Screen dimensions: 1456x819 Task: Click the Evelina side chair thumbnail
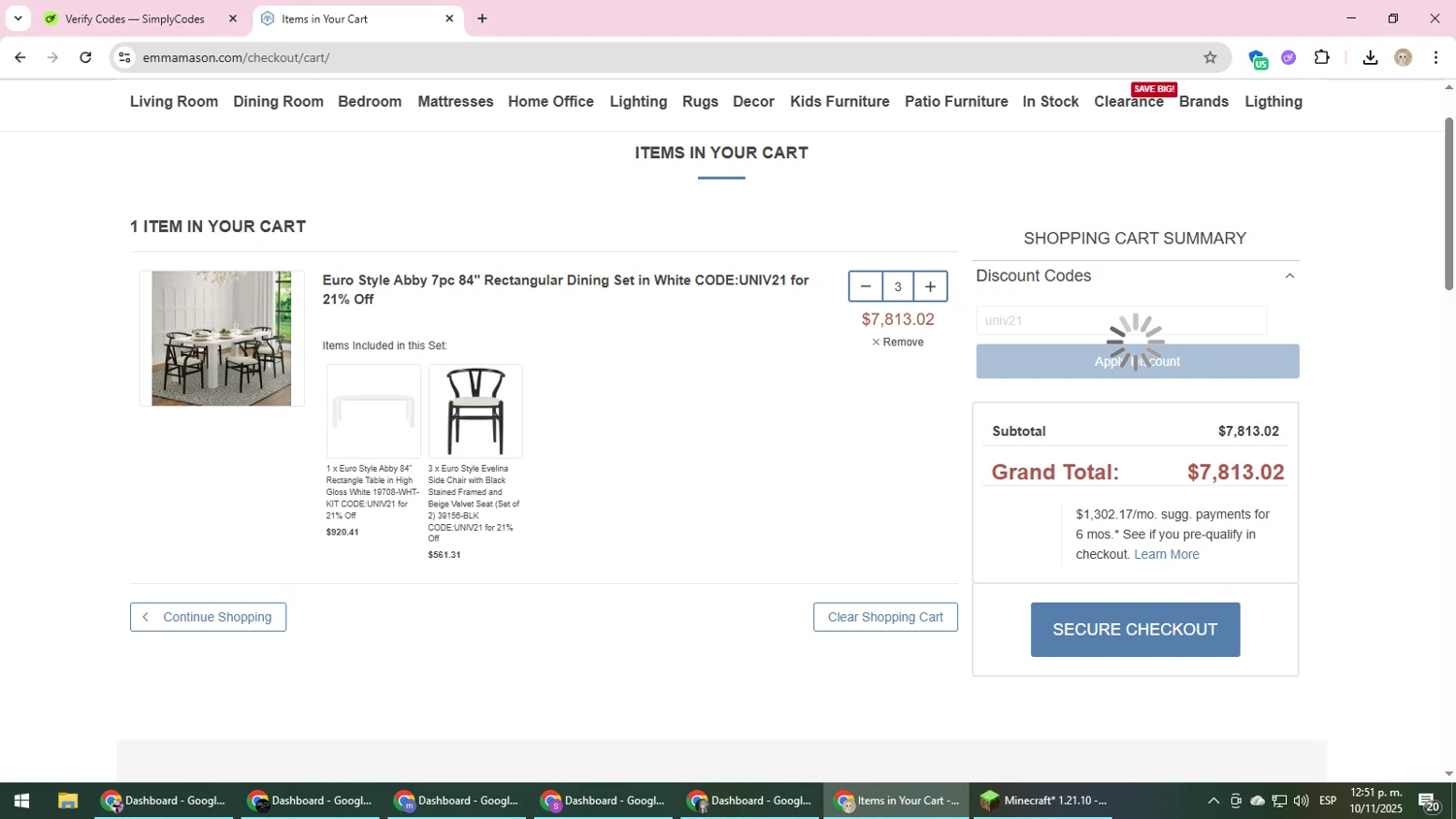pyautogui.click(x=476, y=410)
